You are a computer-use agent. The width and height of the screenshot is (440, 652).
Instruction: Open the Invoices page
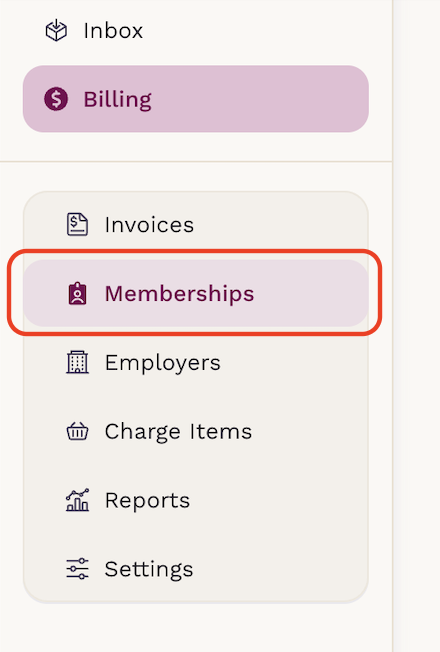click(195, 225)
